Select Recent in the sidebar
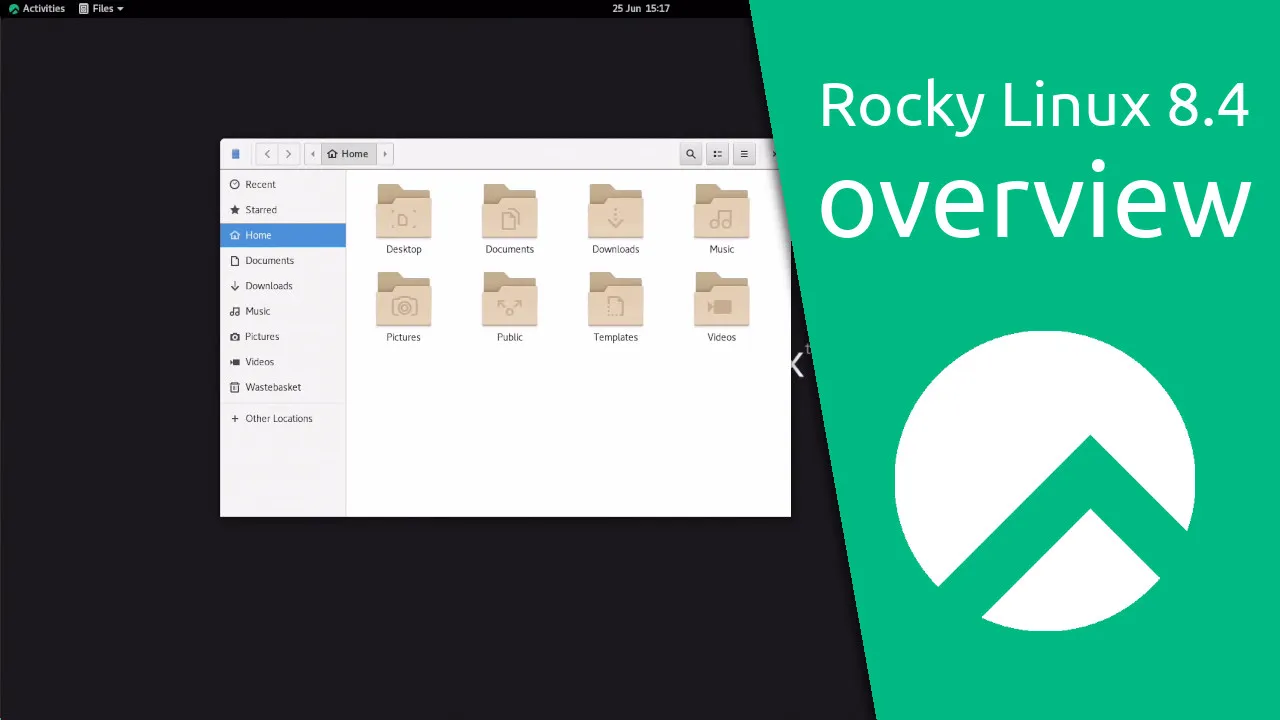 [283, 184]
